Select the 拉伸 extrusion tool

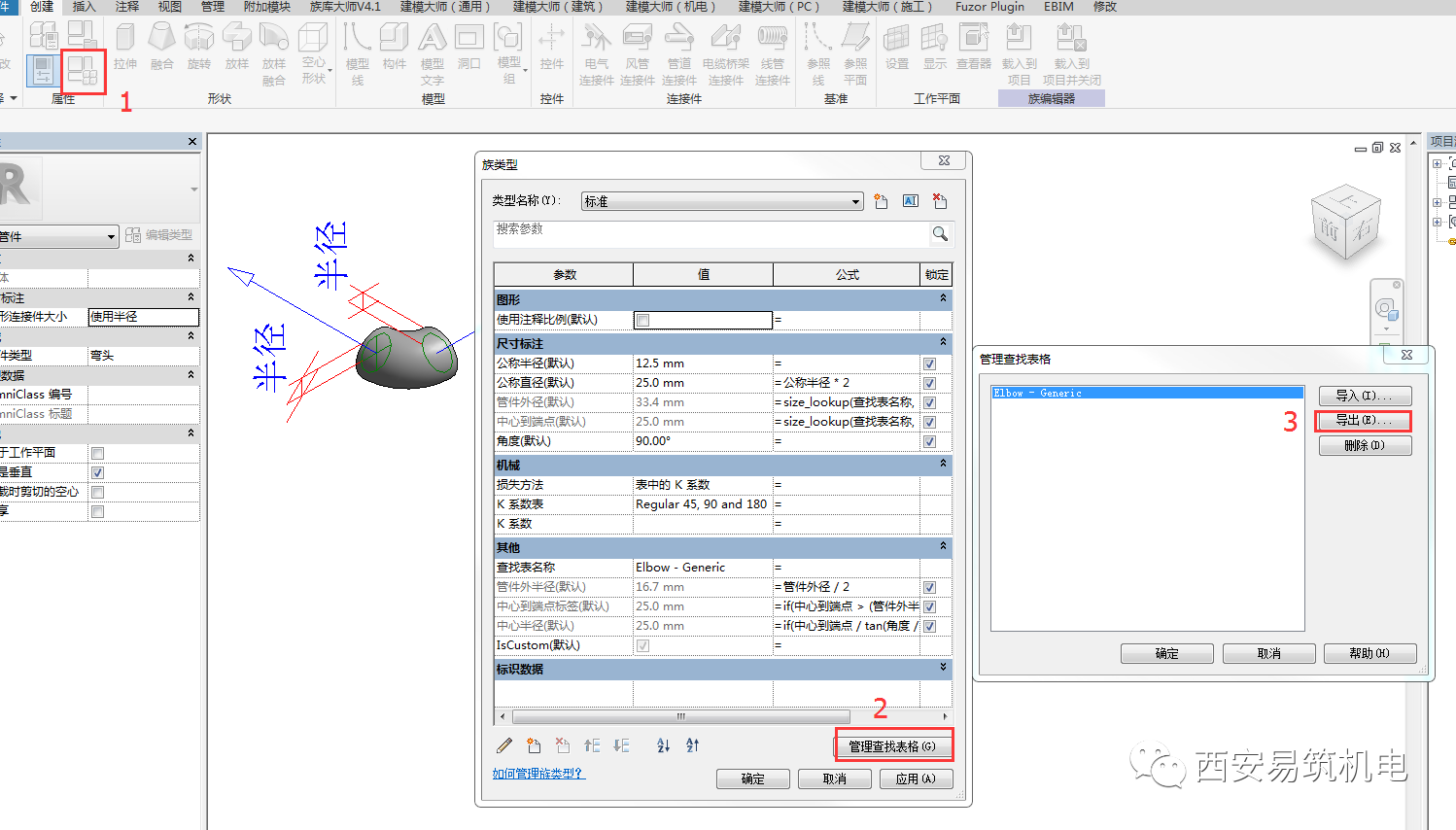(125, 47)
